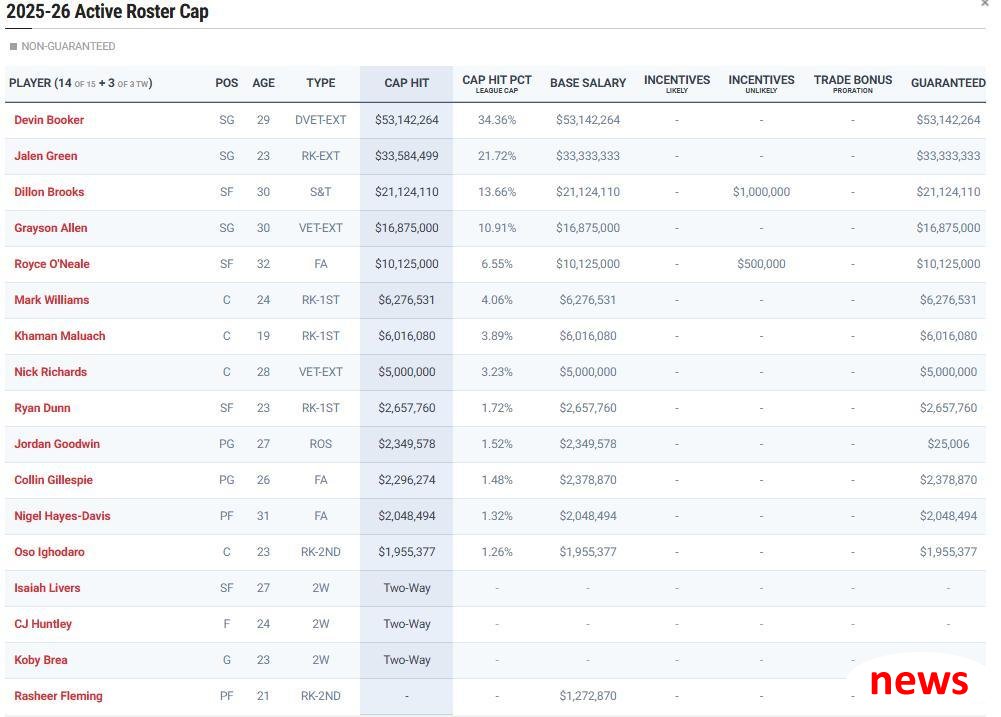Sort the table by the PLAYER column header

tap(80, 83)
